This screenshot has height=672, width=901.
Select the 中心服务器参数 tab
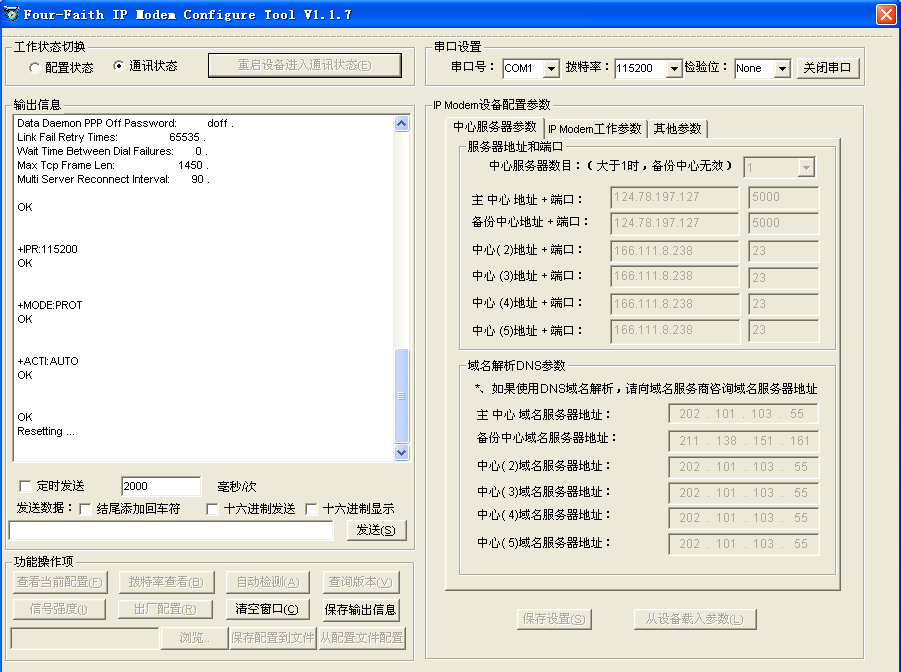click(x=495, y=128)
